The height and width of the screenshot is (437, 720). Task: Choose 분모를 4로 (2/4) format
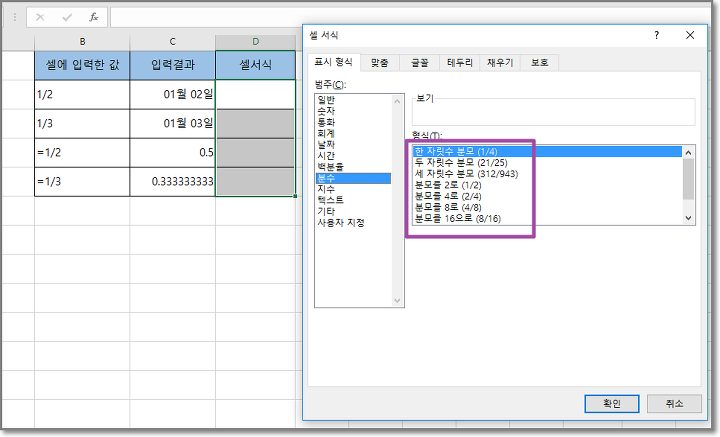(x=547, y=196)
